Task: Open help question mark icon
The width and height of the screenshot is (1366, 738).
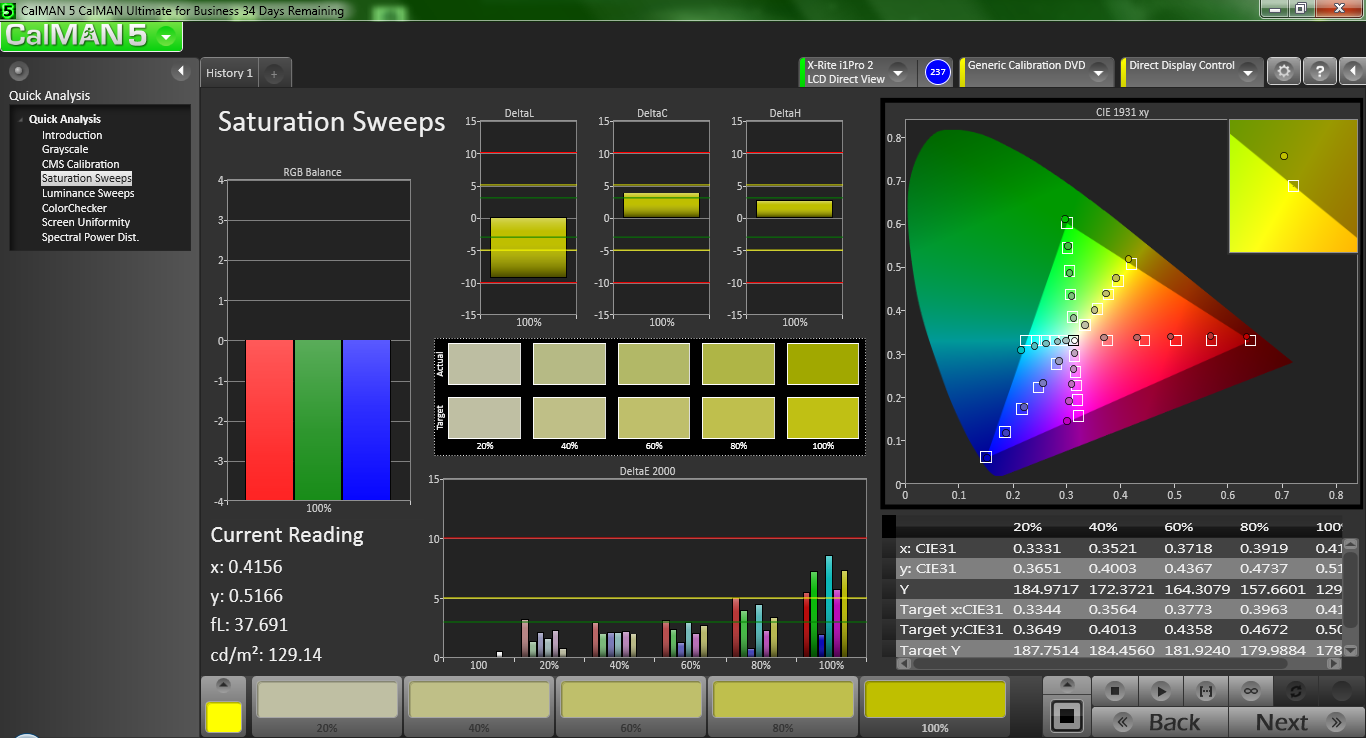Action: (x=1319, y=72)
